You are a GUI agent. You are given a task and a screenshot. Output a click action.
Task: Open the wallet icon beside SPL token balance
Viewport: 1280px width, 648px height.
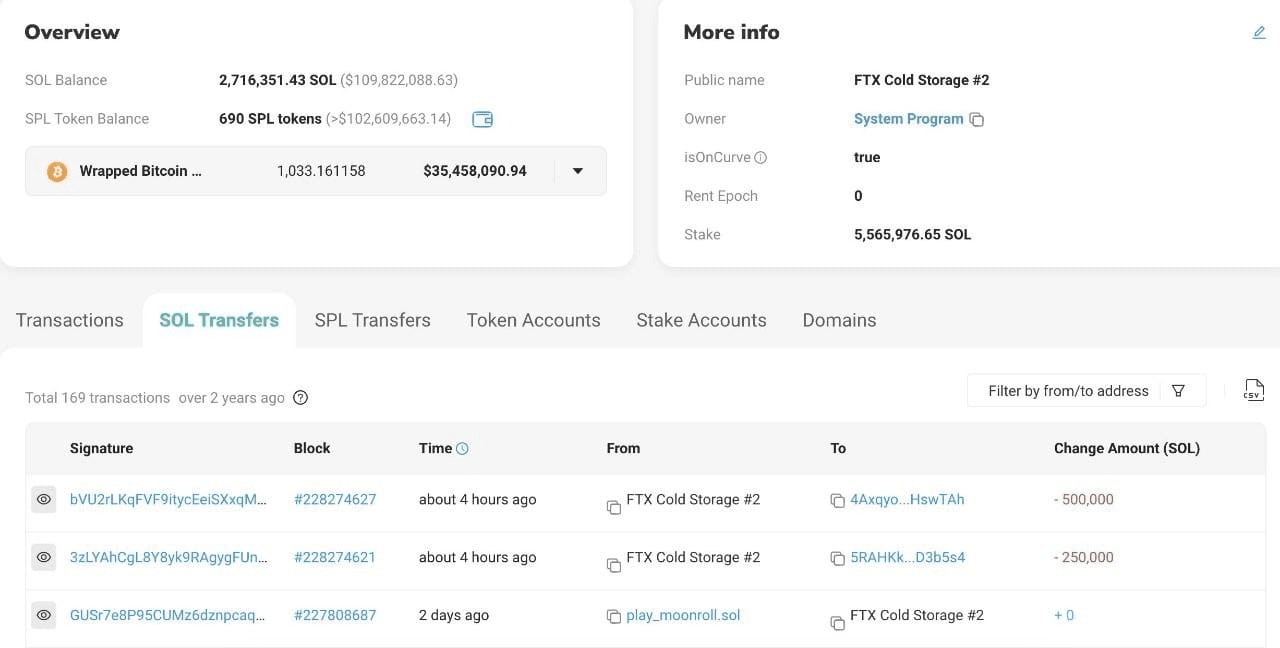[482, 119]
